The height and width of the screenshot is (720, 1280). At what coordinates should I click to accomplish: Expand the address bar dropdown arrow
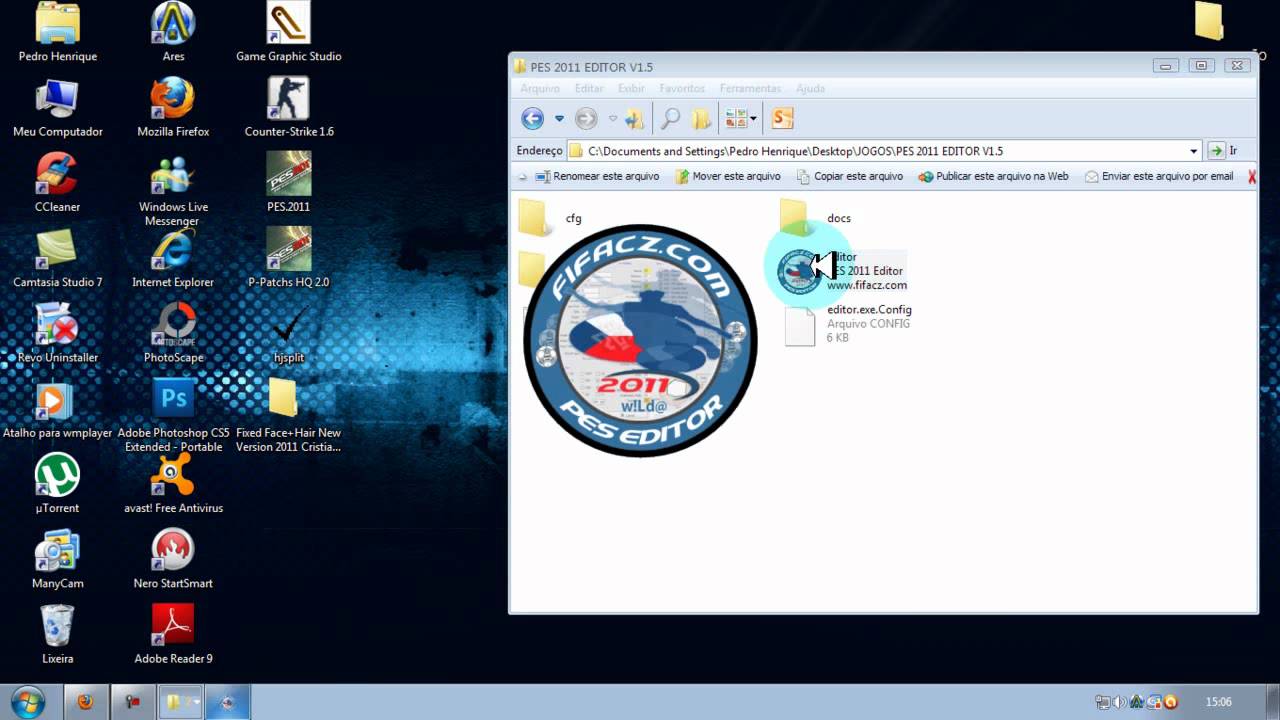coord(1194,151)
